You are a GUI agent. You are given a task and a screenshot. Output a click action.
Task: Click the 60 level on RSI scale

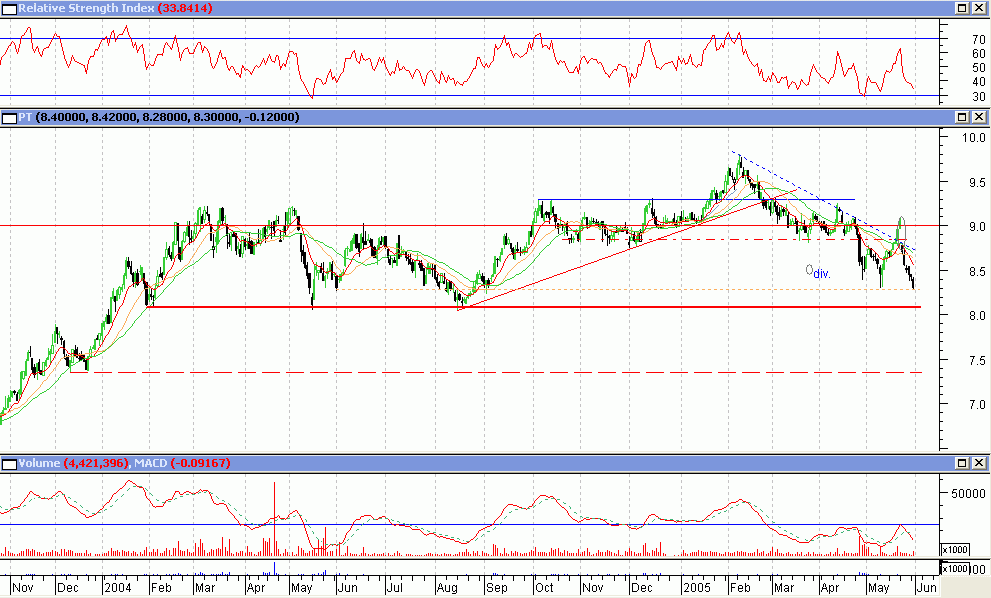978,54
